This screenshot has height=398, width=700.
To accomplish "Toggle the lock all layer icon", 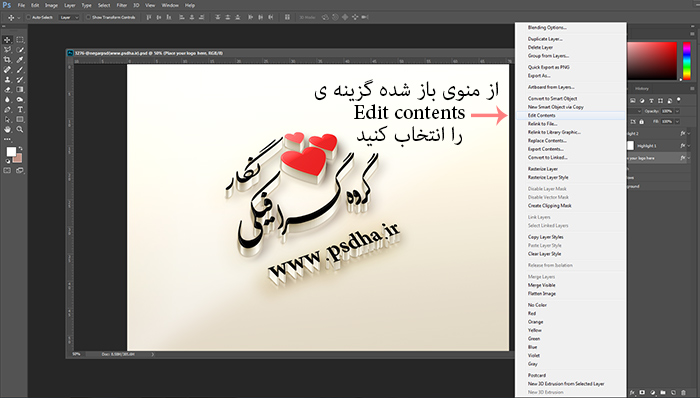I will (642, 121).
